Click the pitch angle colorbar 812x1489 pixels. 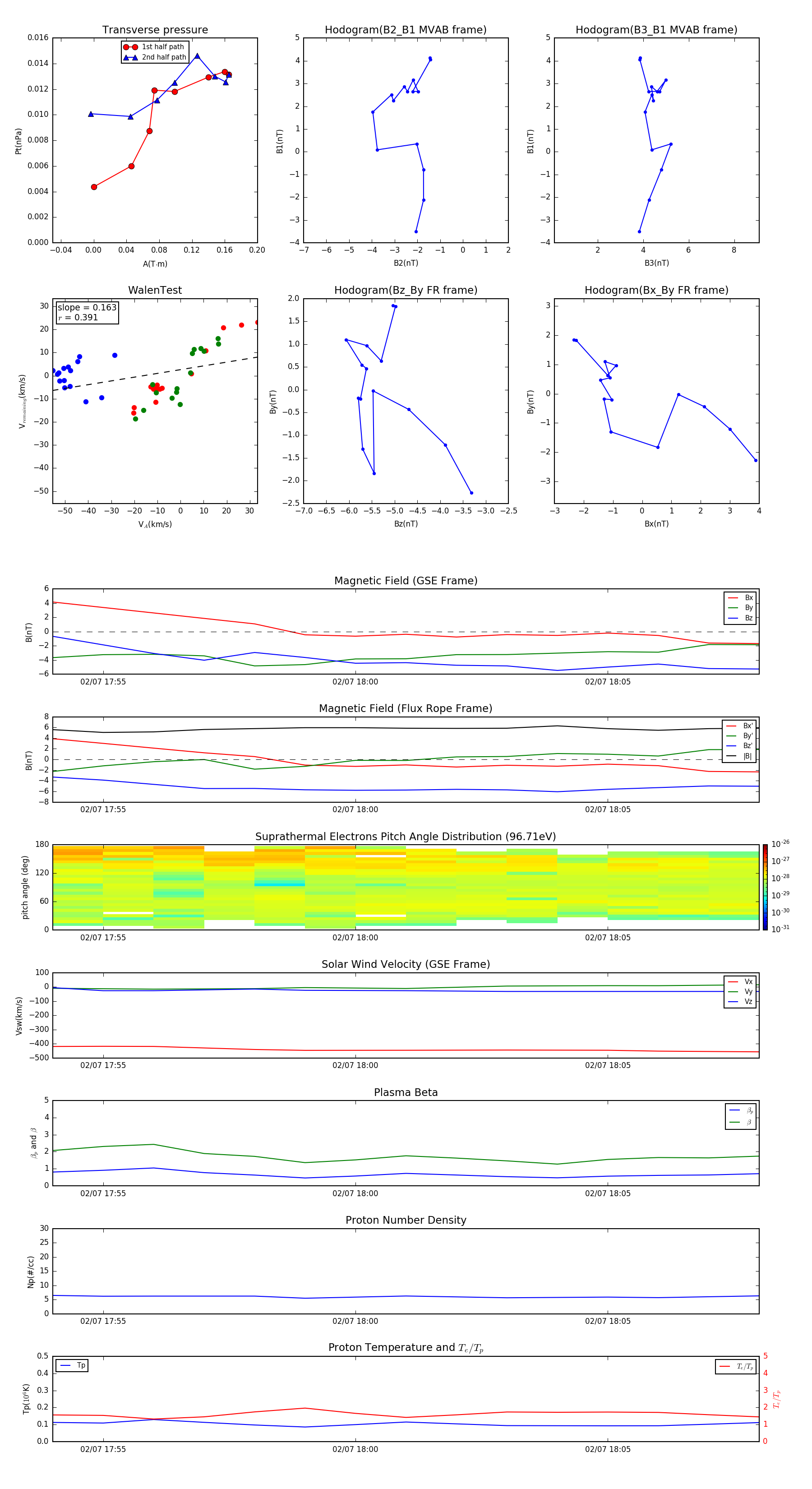765,887
